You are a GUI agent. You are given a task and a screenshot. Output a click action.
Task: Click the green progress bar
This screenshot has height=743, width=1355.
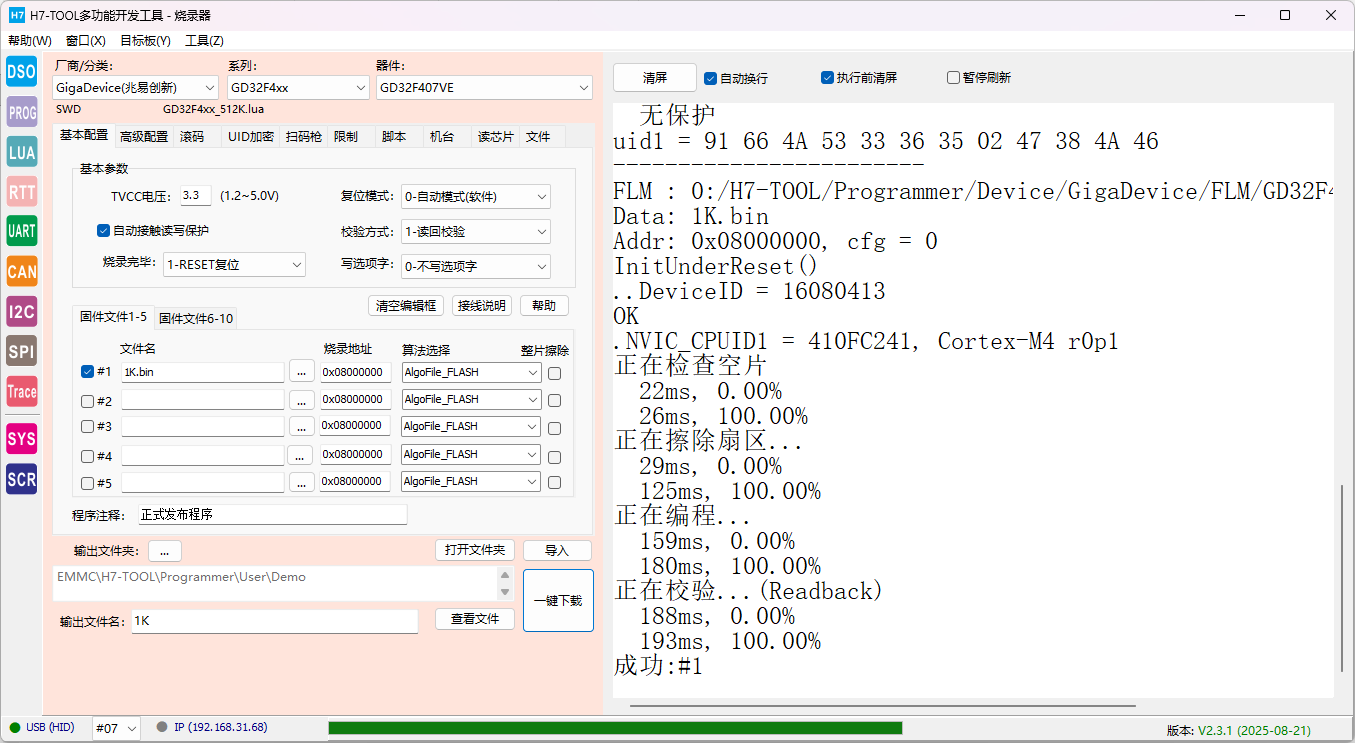pos(615,728)
